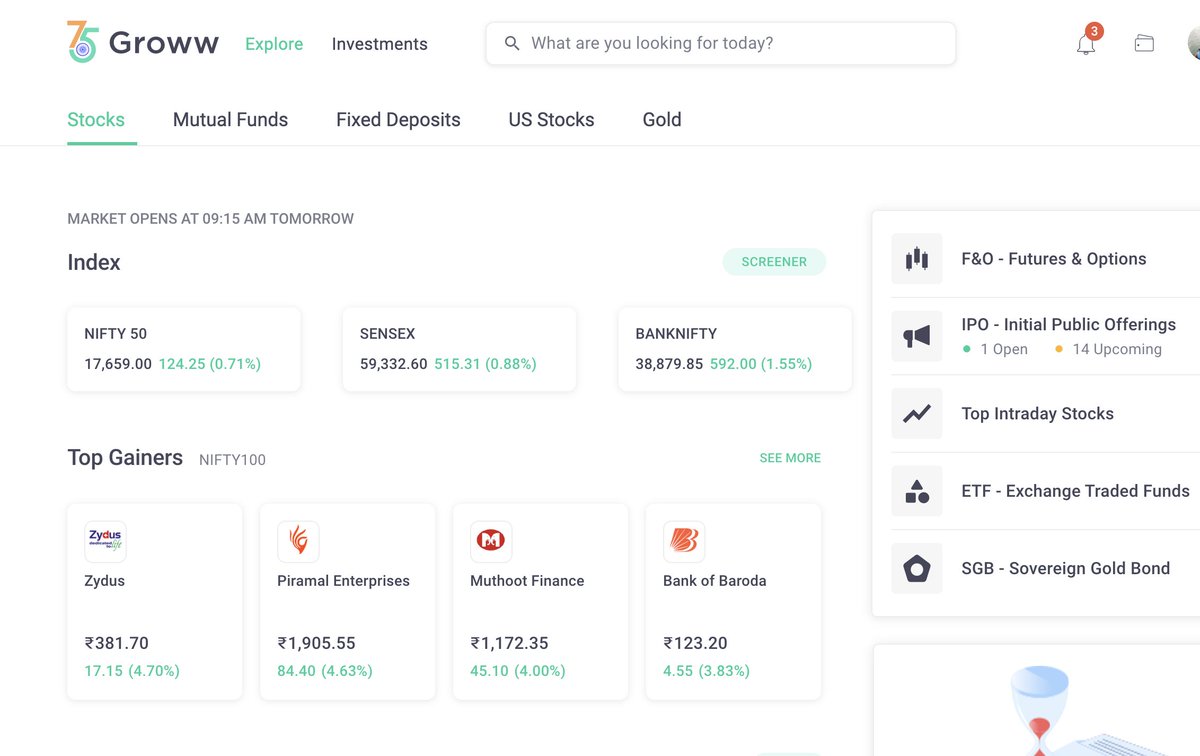The width and height of the screenshot is (1200, 756).
Task: Select the Stocks tab
Action: (96, 120)
